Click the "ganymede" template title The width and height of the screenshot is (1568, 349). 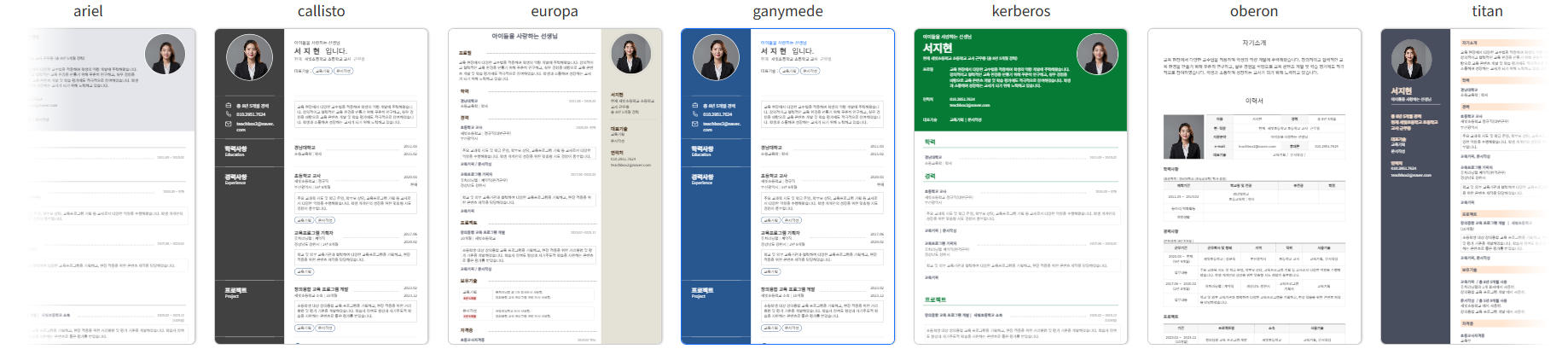[787, 11]
